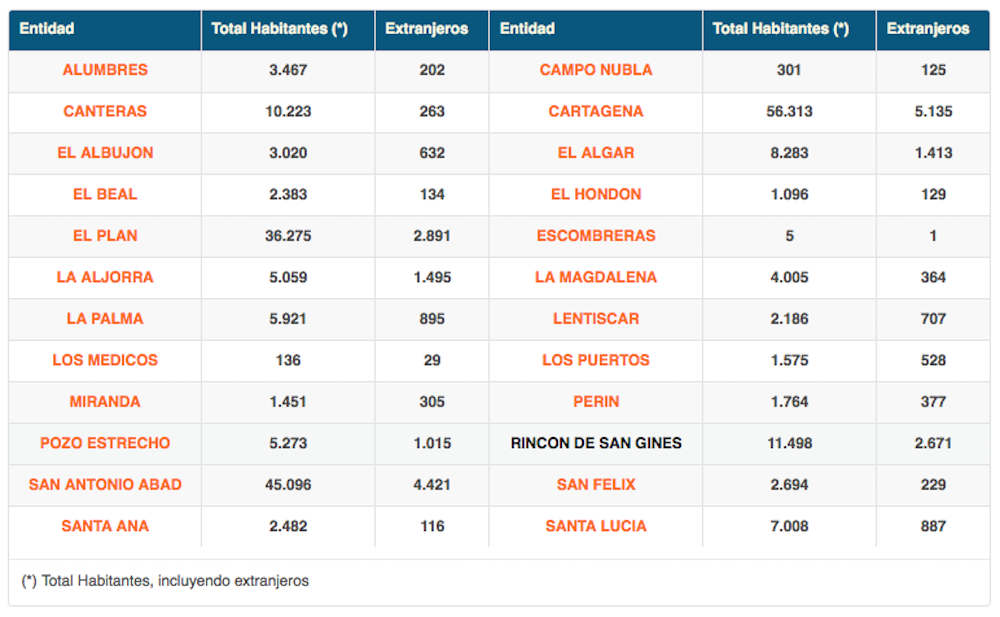The height and width of the screenshot is (617, 1000).
Task: Open the ALUMBRES entity link
Action: click(x=105, y=70)
